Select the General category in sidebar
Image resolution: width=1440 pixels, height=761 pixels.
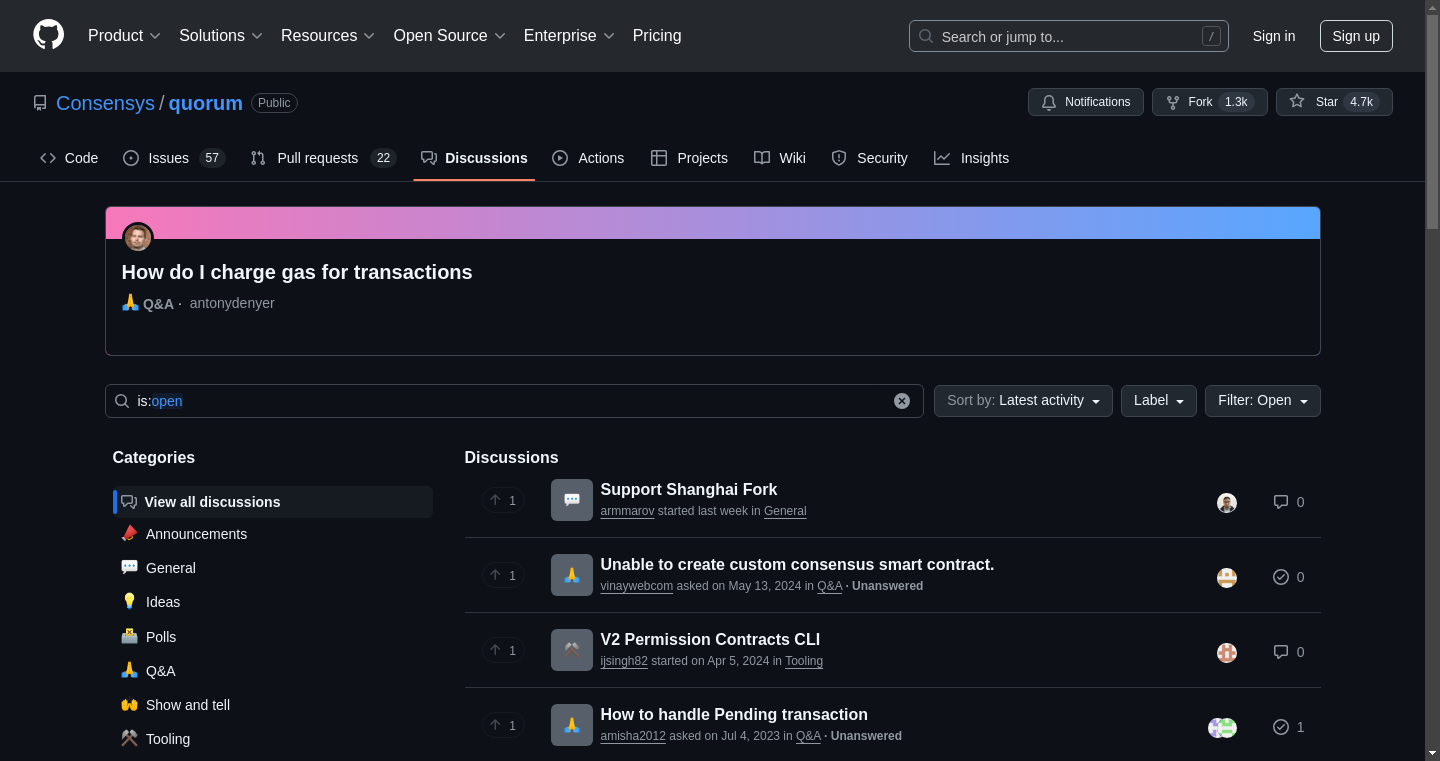click(x=273, y=568)
